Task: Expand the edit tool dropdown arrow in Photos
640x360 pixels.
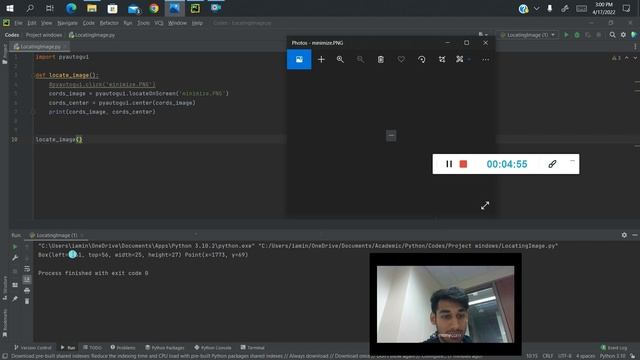Action: coord(469,60)
